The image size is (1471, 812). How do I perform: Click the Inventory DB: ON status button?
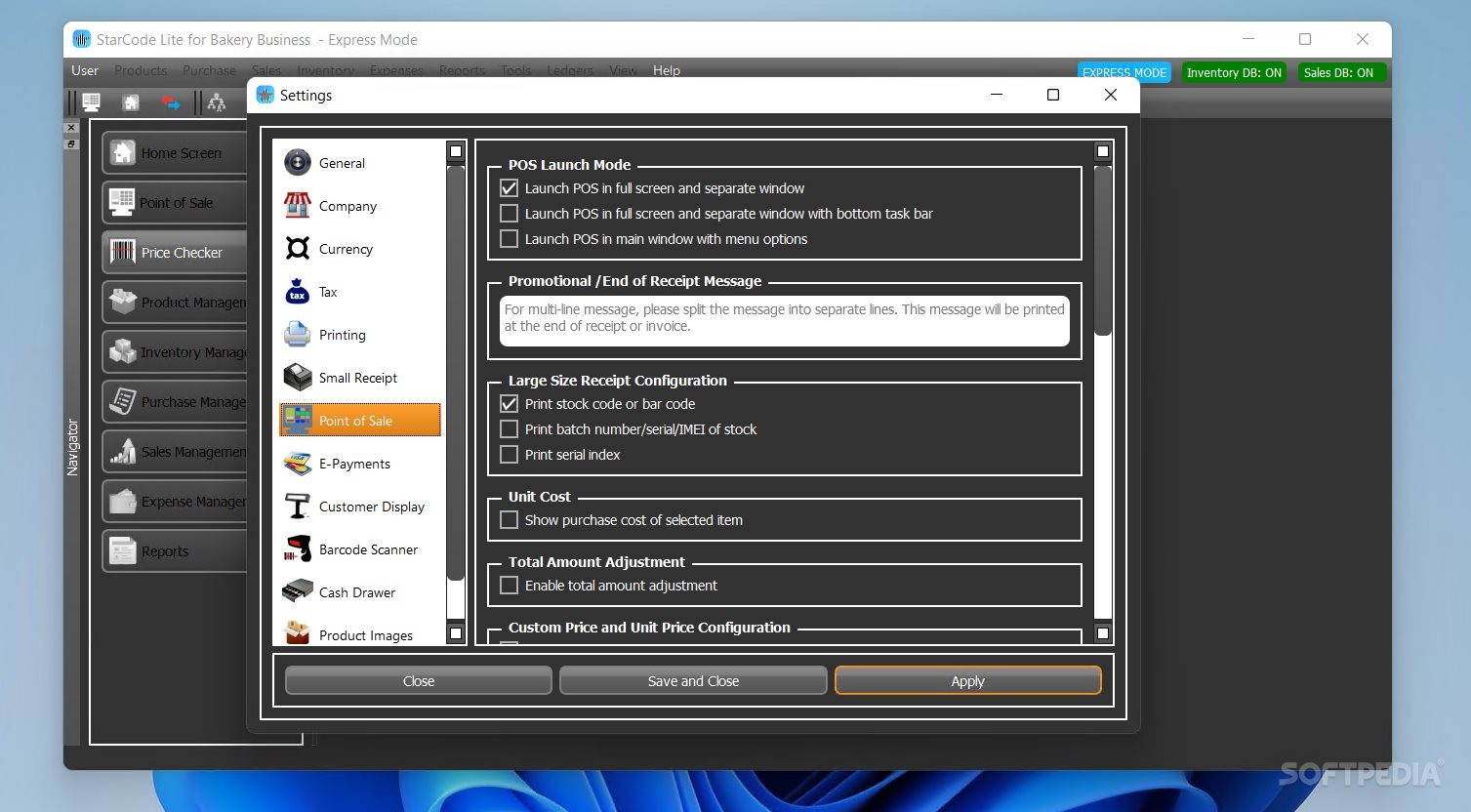click(1234, 72)
